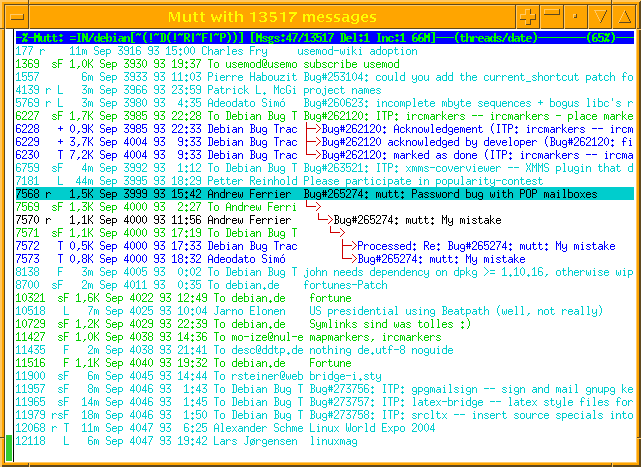Select message 6759 'ITP: xmms-coverviewer'

pos(325,168)
